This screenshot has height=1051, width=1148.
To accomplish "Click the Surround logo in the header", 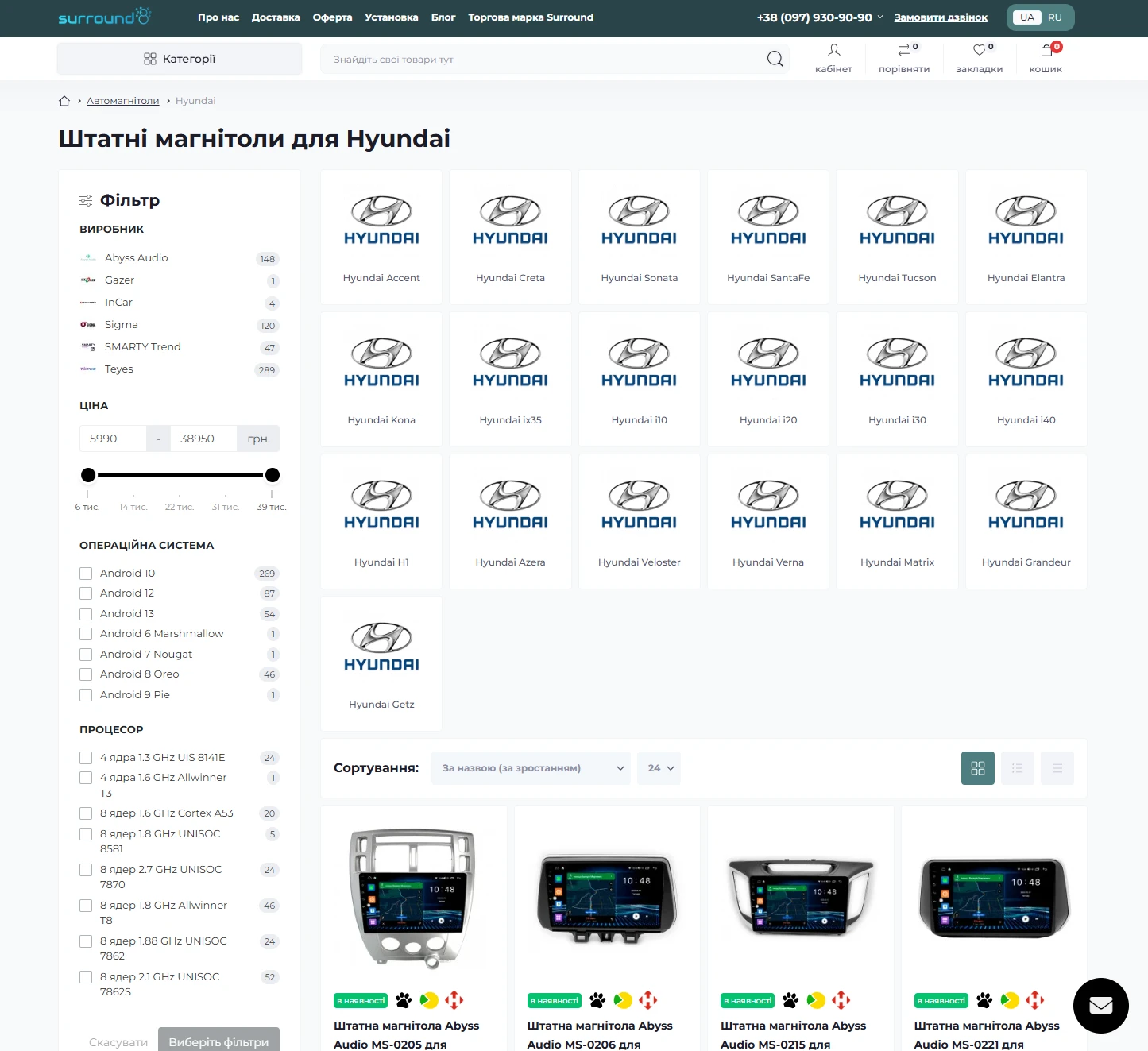I will [104, 17].
